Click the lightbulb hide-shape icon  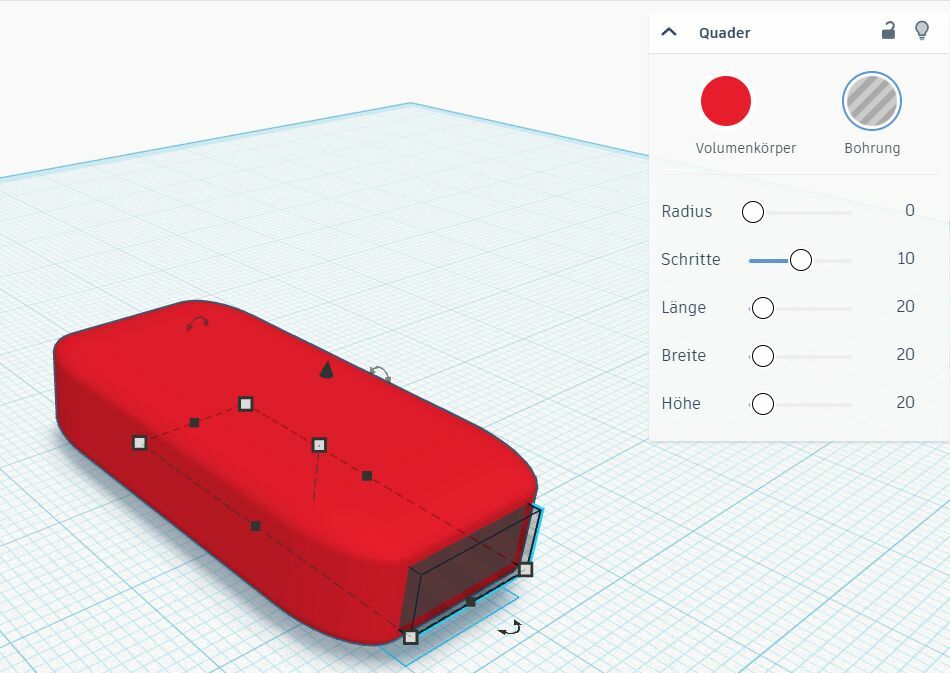pos(922,31)
